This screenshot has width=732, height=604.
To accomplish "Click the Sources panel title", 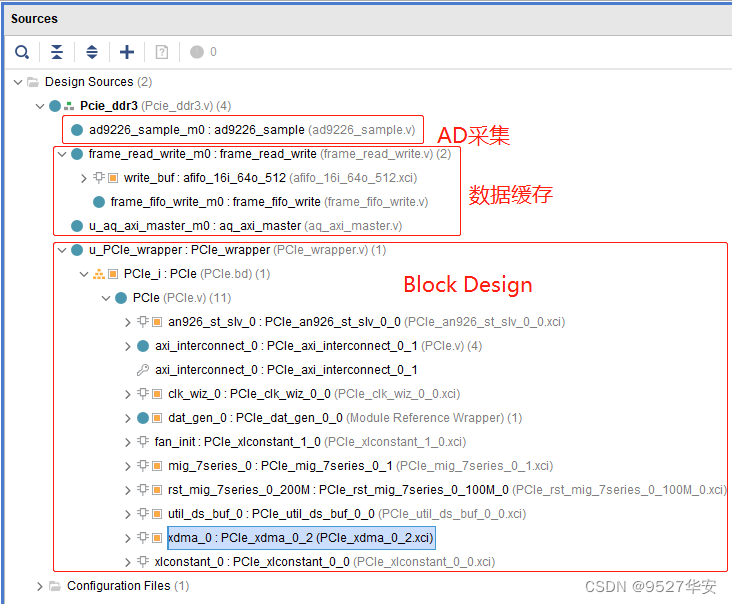I will [x=34, y=19].
